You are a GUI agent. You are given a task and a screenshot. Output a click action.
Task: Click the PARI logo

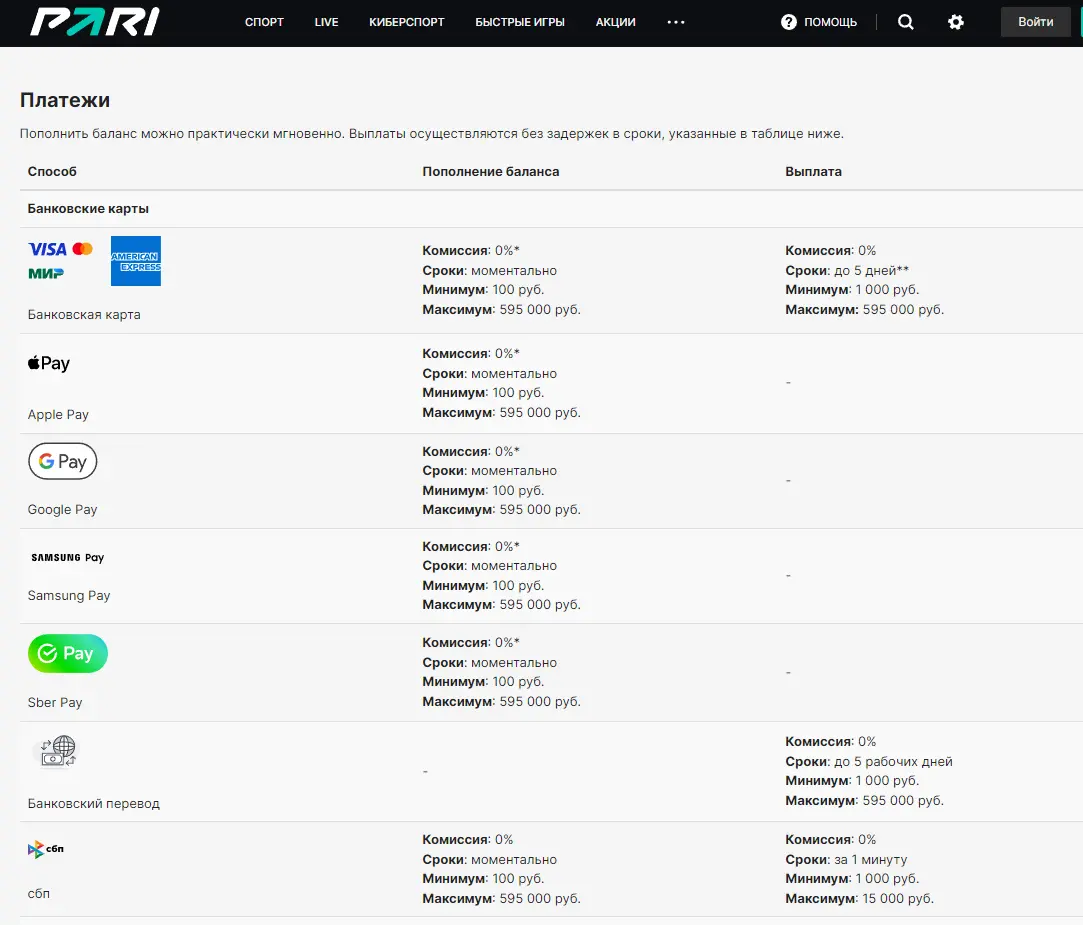(94, 22)
